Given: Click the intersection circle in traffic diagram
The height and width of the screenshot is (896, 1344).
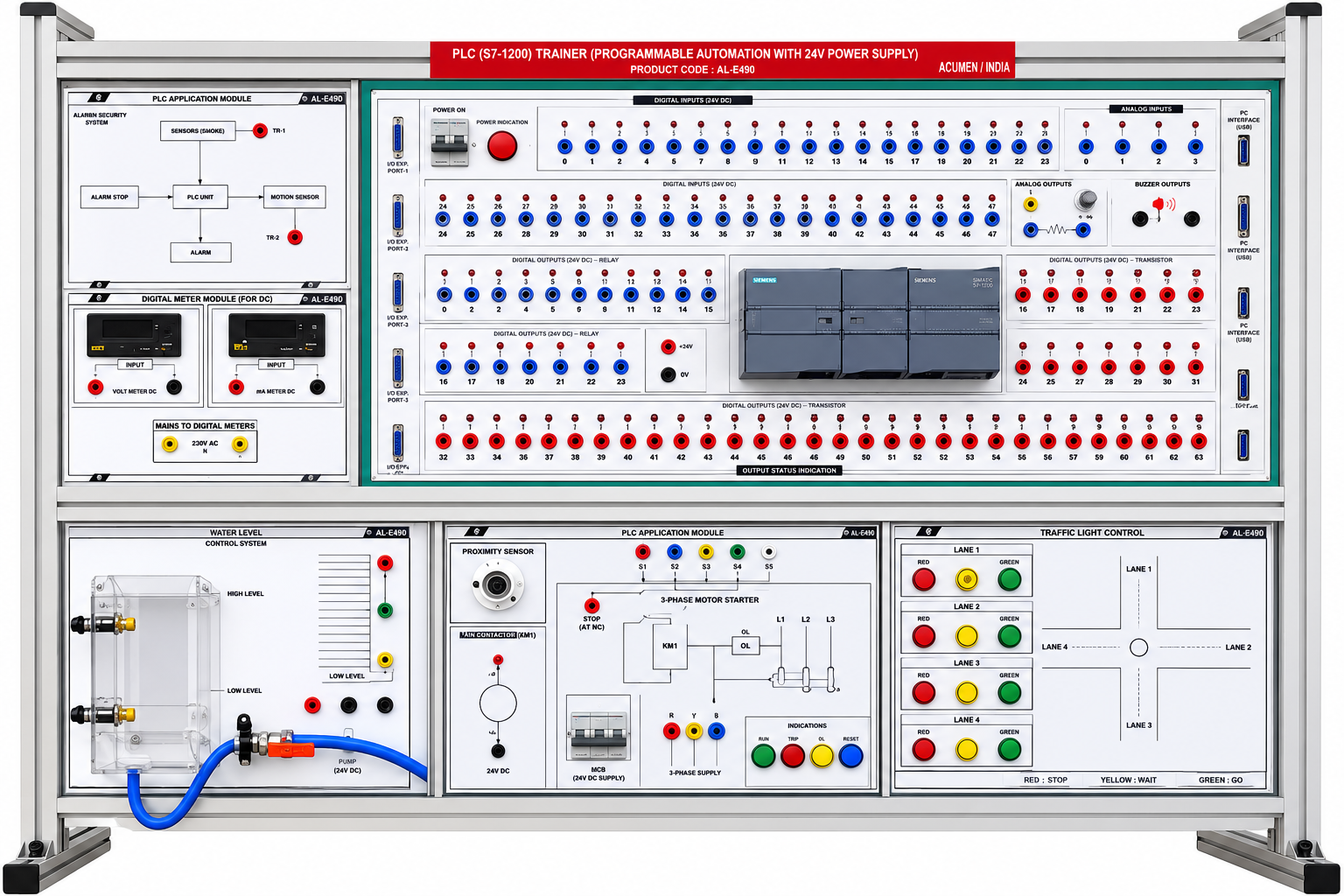Looking at the screenshot, I should tap(1138, 647).
